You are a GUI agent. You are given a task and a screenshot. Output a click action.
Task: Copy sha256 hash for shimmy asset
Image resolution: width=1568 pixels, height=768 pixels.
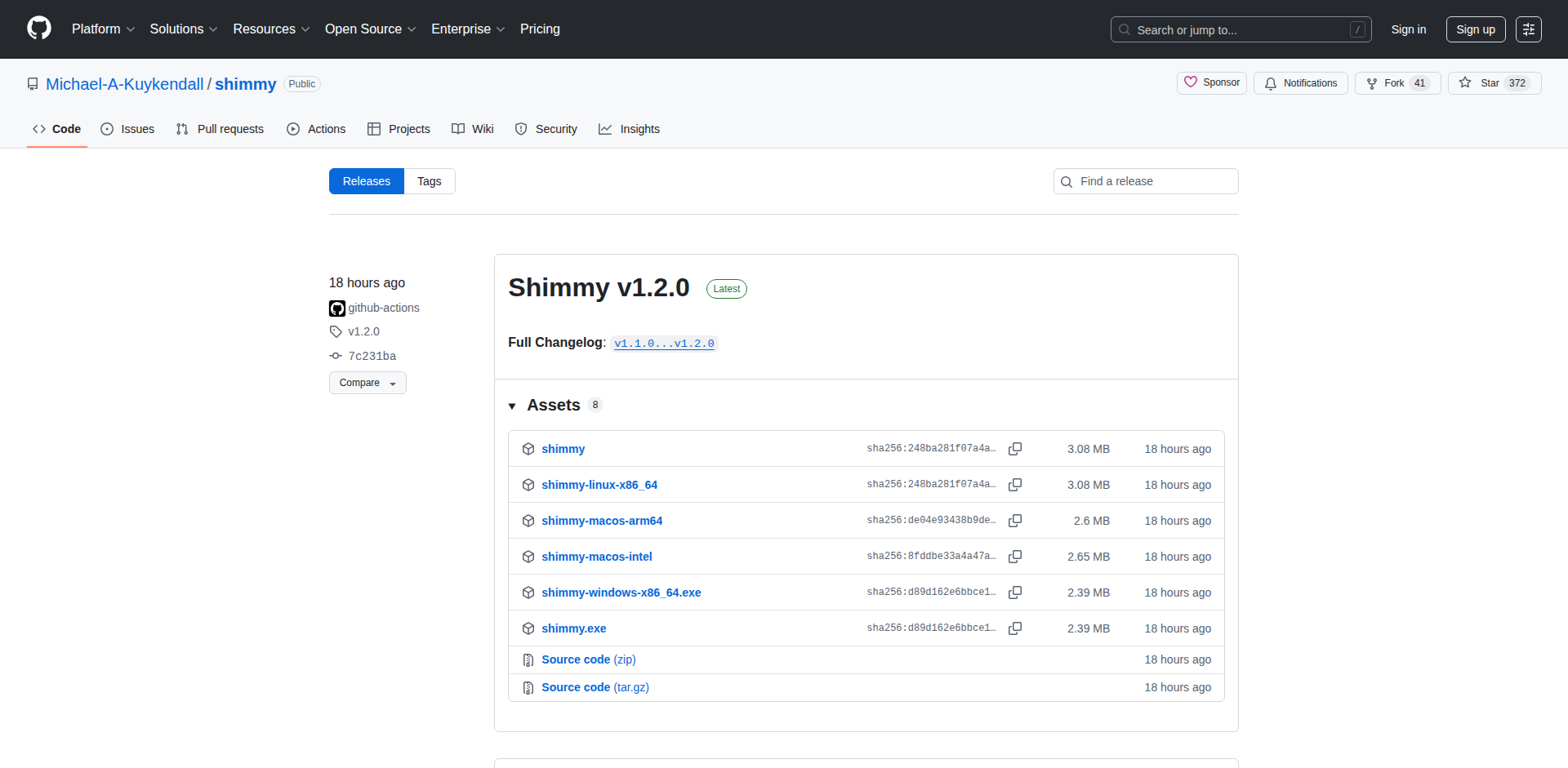point(1015,449)
